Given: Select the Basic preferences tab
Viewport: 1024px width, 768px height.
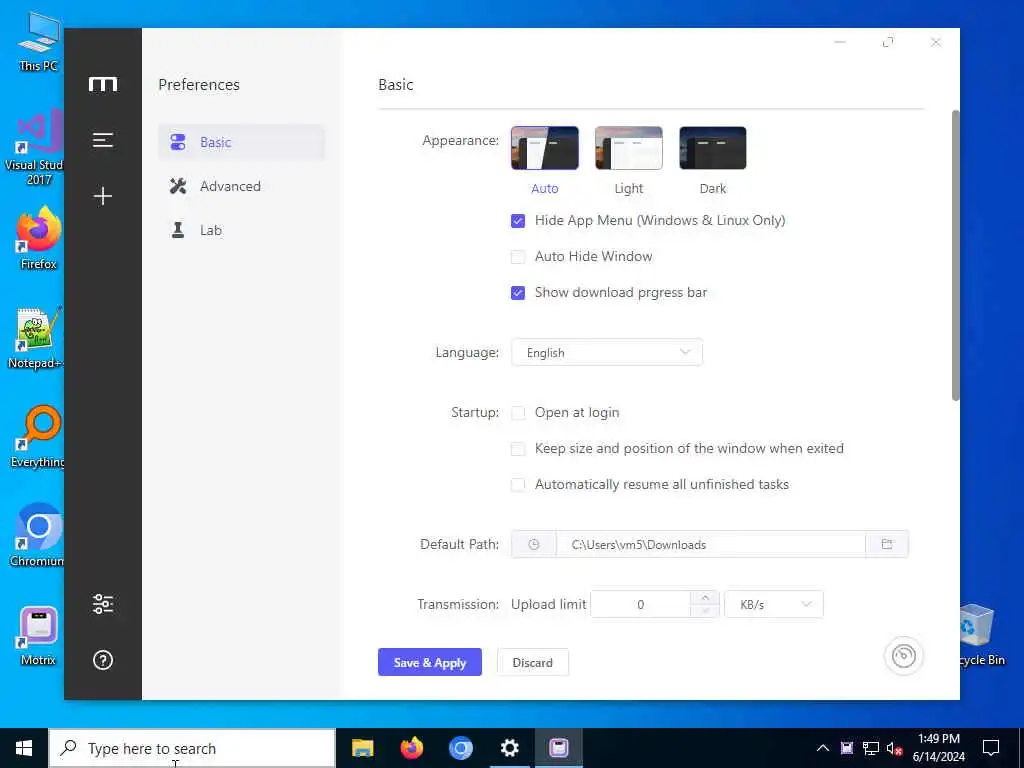Looking at the screenshot, I should click(x=242, y=142).
